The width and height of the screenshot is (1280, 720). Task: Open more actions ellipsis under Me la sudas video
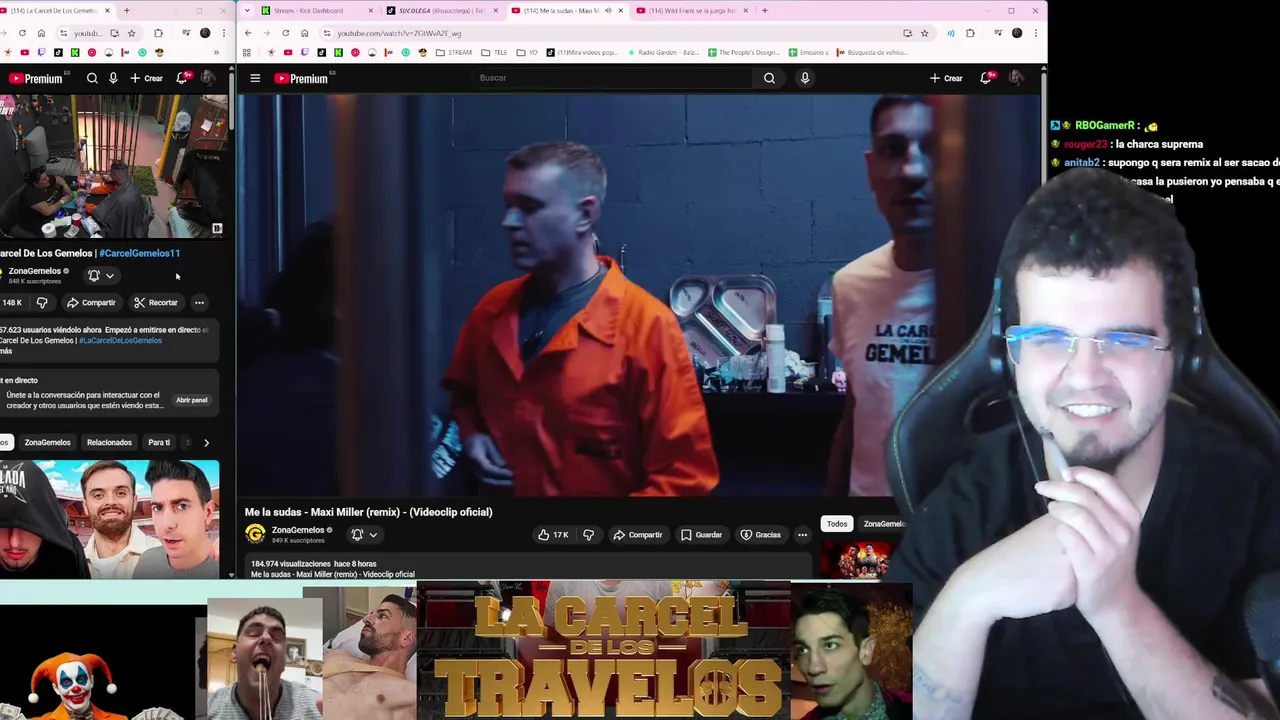click(802, 535)
